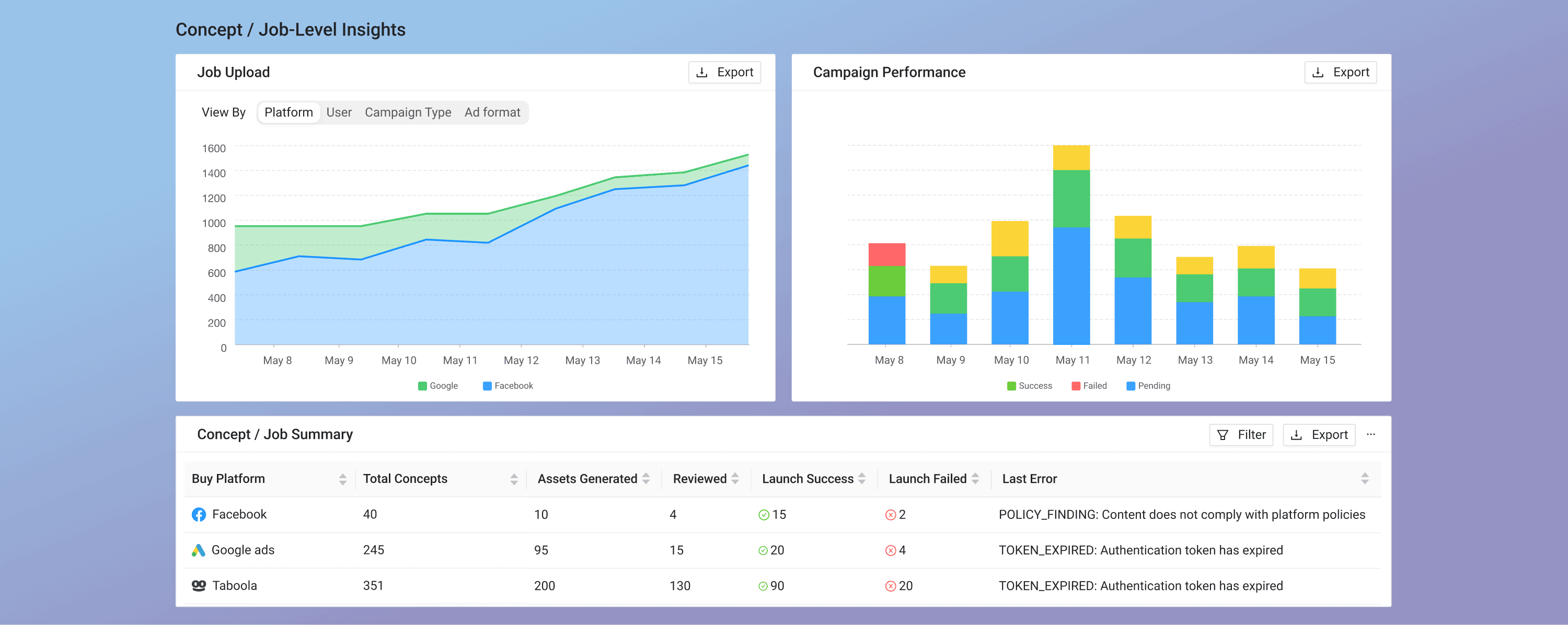
Task: Sort table by Total Concepts column
Action: 514,479
